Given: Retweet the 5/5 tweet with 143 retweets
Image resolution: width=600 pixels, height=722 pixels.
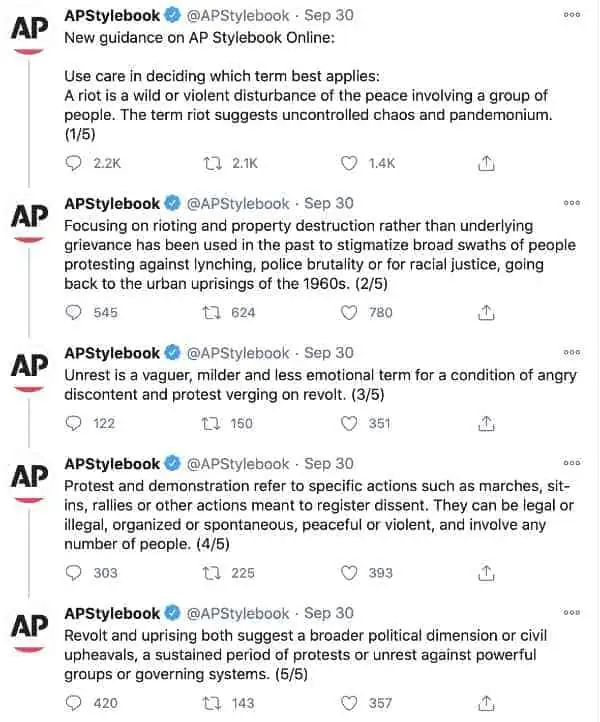Looking at the screenshot, I should 212,703.
